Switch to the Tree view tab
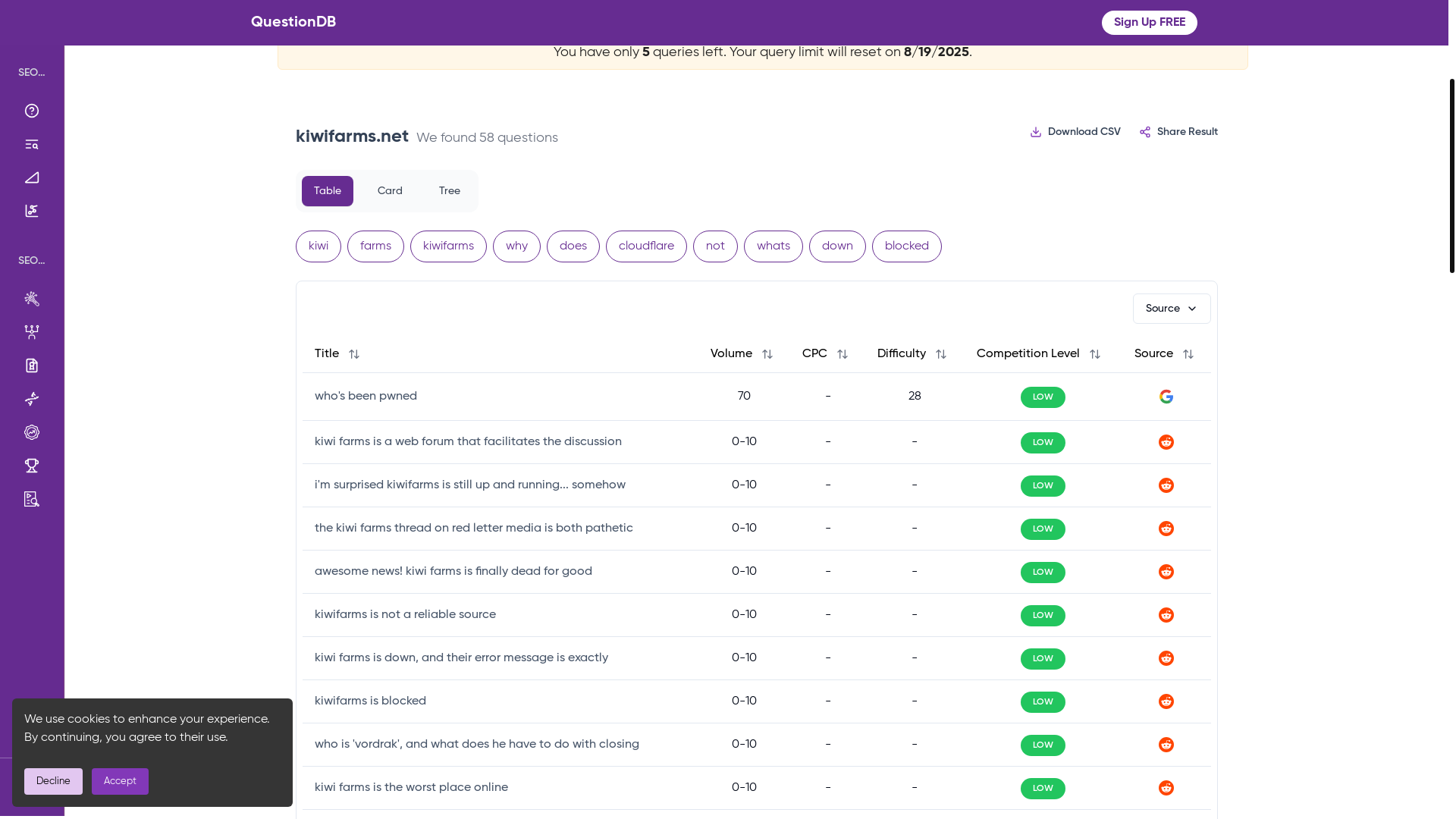 pyautogui.click(x=450, y=191)
